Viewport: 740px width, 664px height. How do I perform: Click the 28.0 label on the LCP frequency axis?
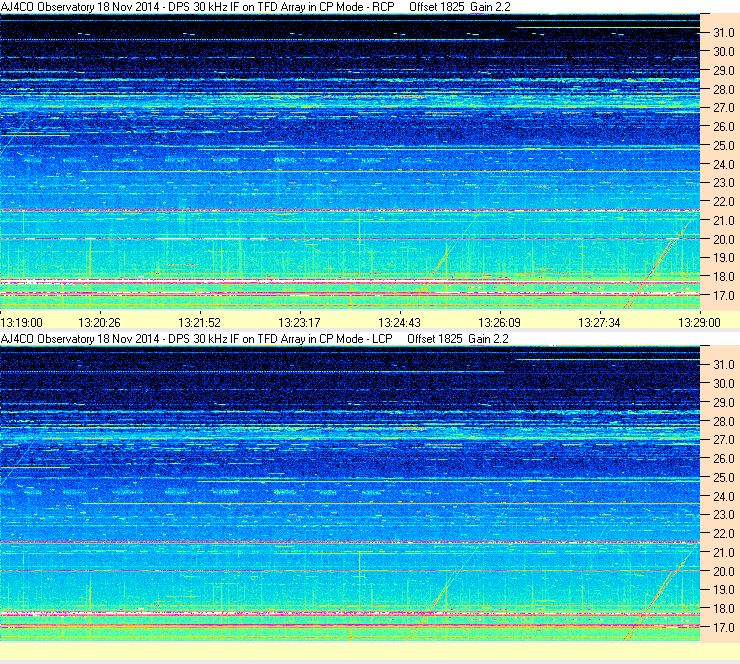pos(723,421)
